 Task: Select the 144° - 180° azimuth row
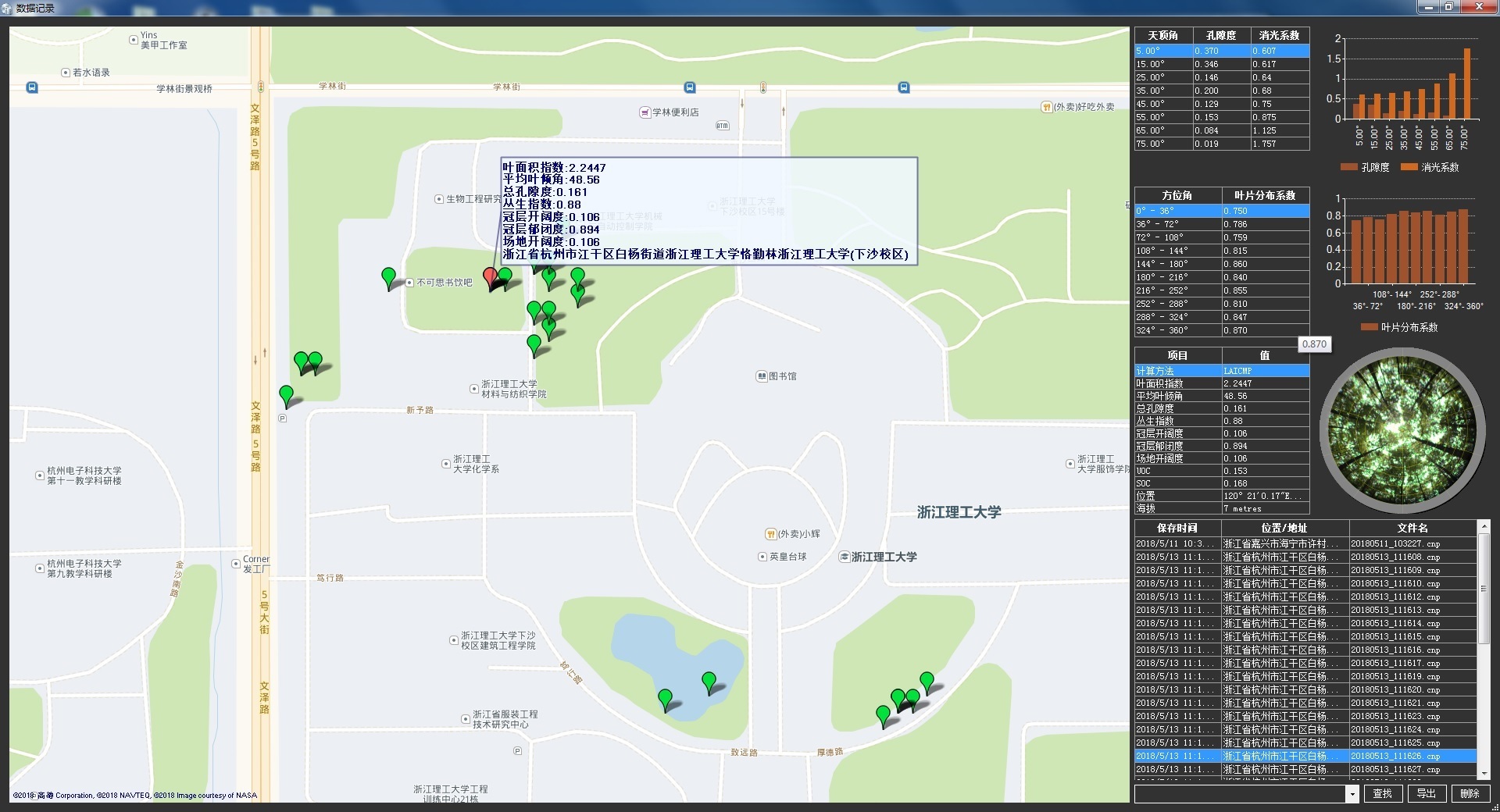click(1222, 264)
